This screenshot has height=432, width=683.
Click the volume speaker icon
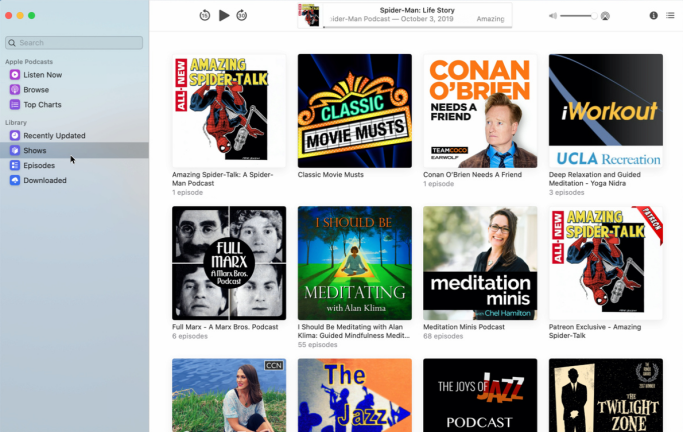(x=553, y=16)
